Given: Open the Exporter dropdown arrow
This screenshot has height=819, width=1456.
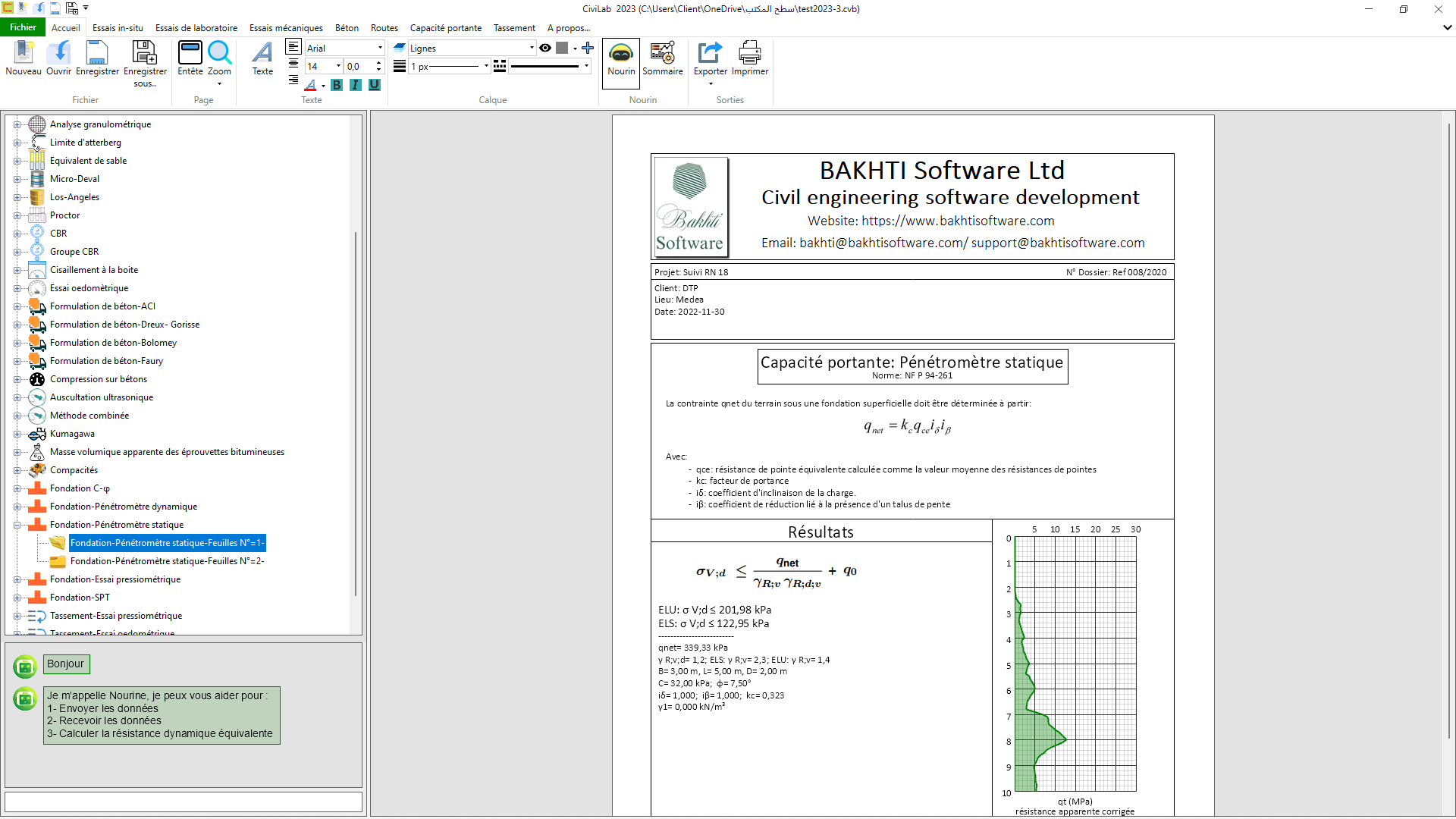Looking at the screenshot, I should (x=711, y=83).
